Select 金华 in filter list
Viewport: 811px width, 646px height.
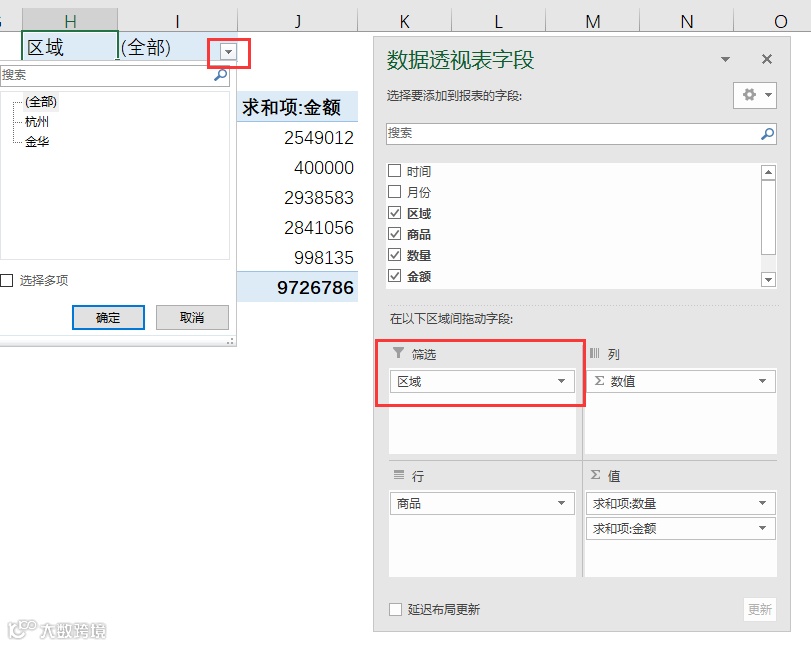click(x=37, y=142)
